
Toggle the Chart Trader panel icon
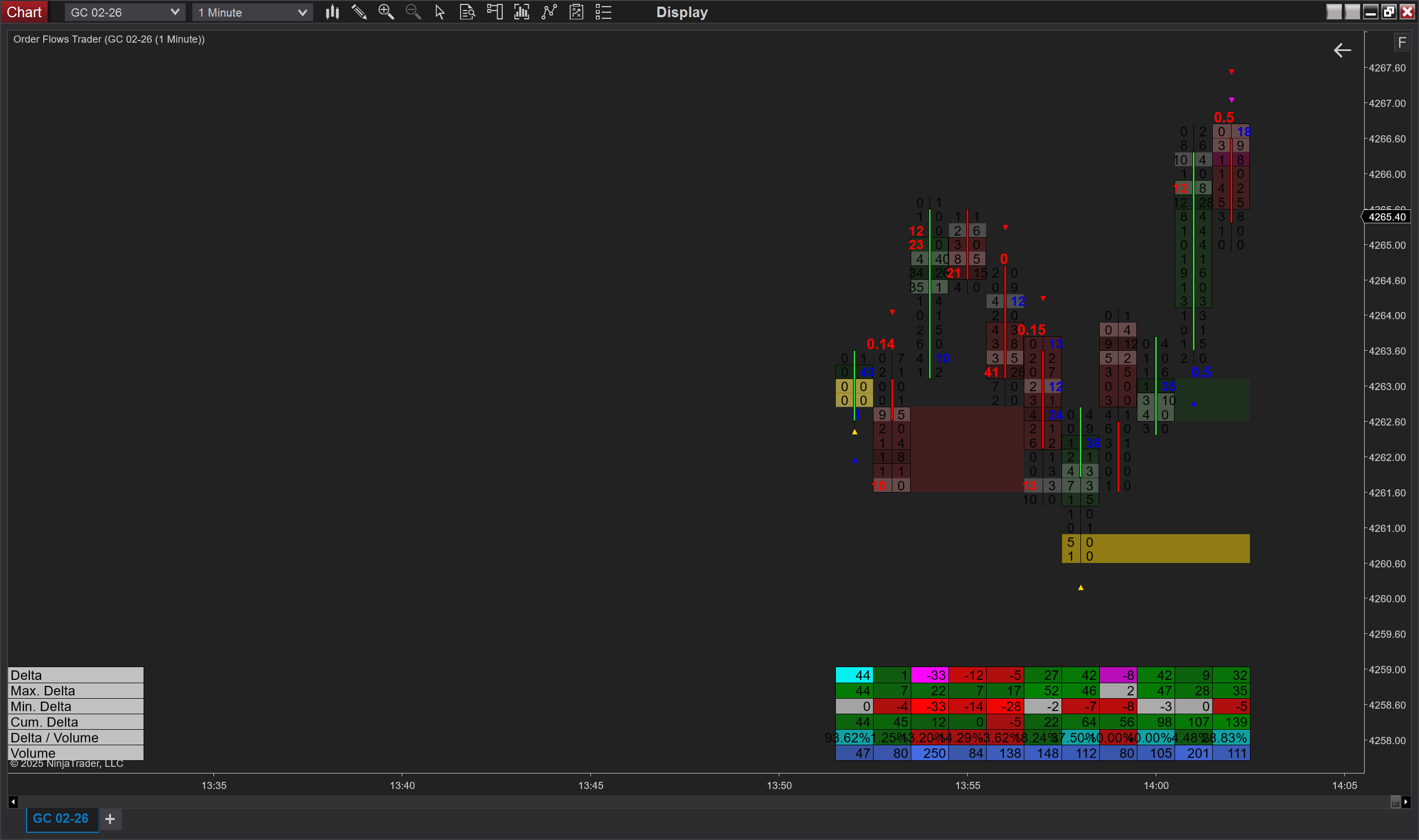coord(494,12)
